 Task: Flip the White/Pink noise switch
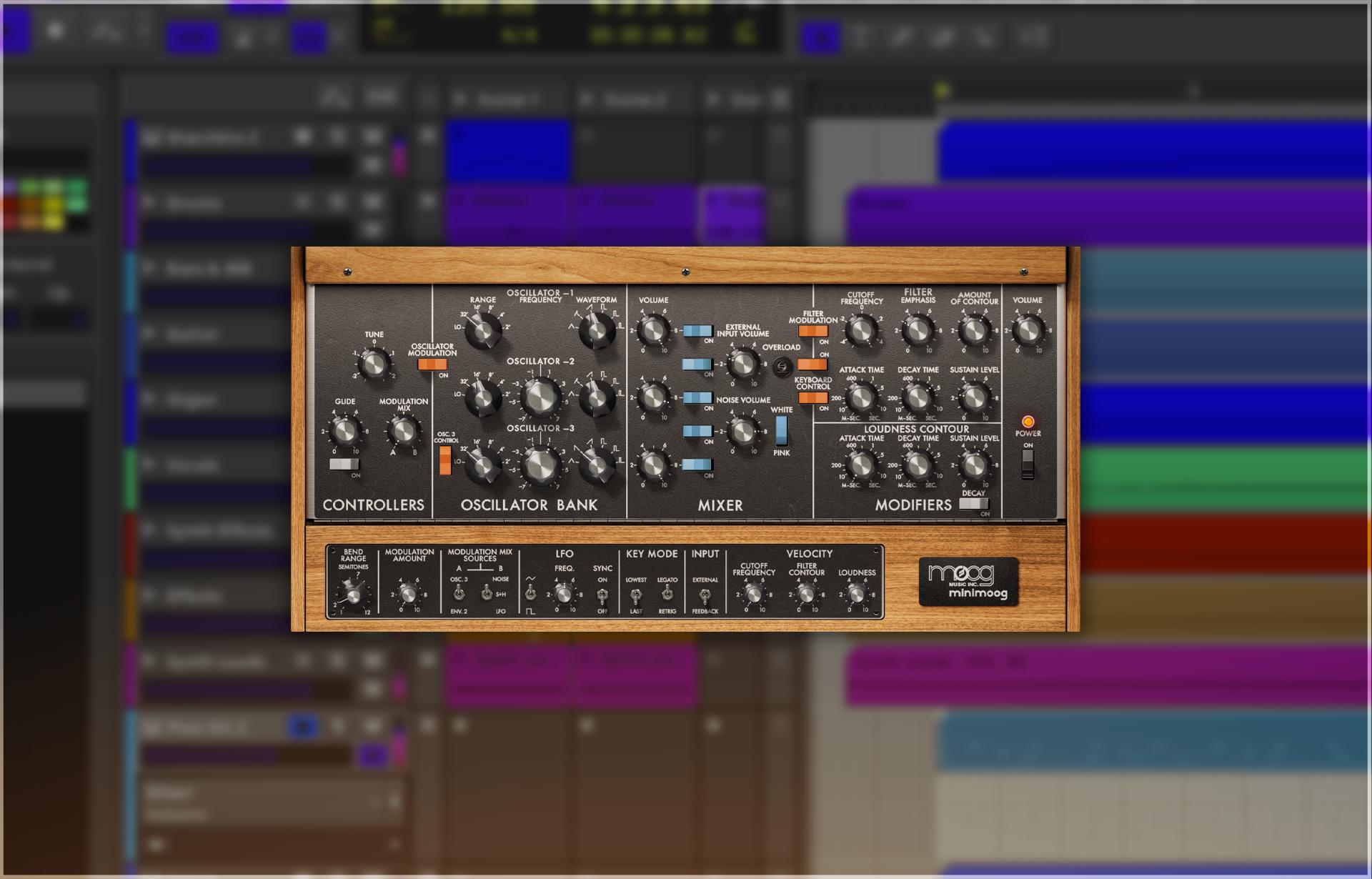[781, 430]
